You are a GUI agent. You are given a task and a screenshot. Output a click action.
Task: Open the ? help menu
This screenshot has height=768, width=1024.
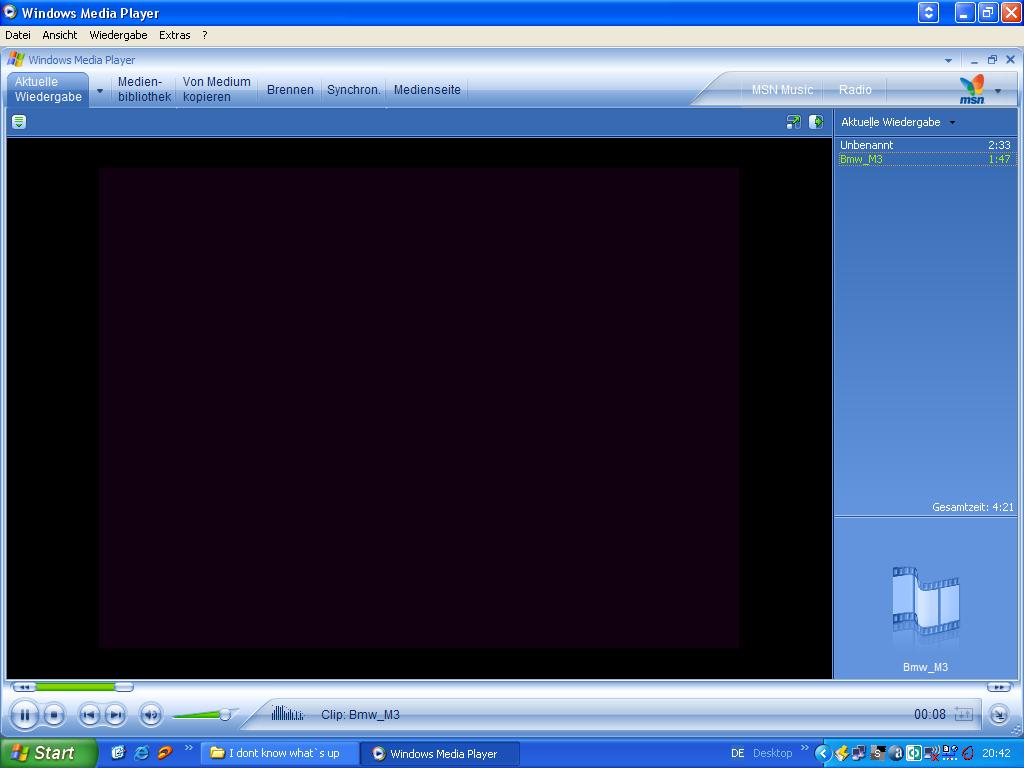(x=204, y=35)
